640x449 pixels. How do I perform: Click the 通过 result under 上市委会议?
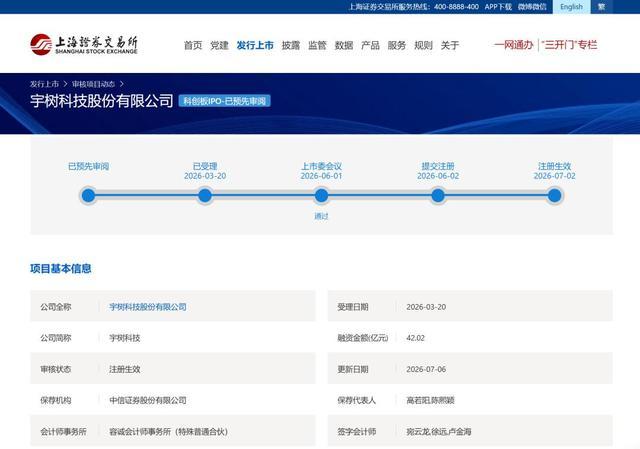pyautogui.click(x=321, y=216)
